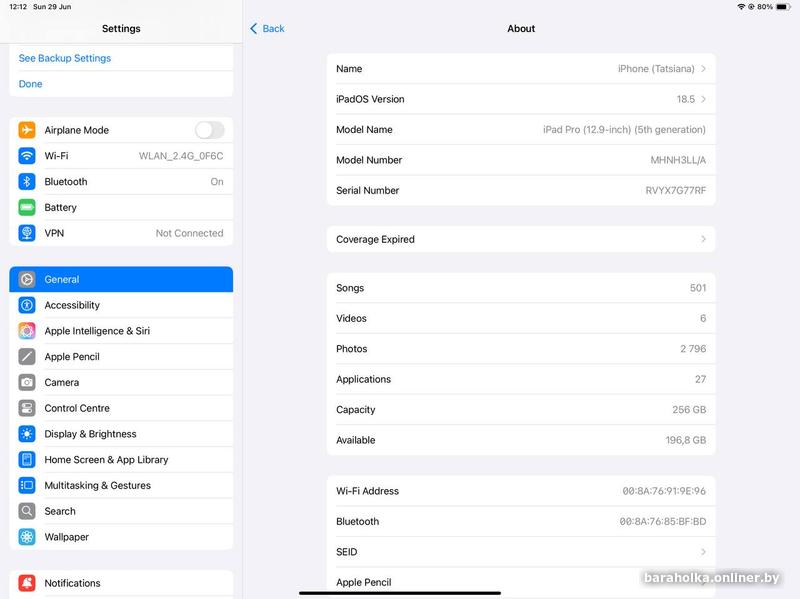Tap the Capacity 256 GB value
Screen dimensions: 800x599
click(689, 409)
